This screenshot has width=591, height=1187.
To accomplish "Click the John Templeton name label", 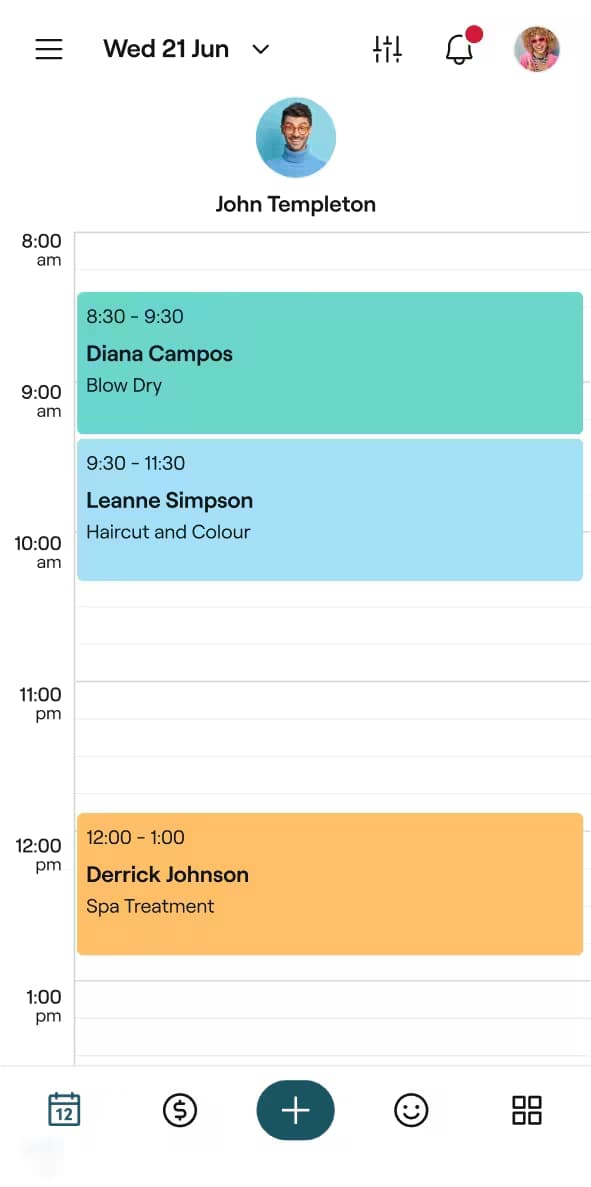I will click(295, 204).
